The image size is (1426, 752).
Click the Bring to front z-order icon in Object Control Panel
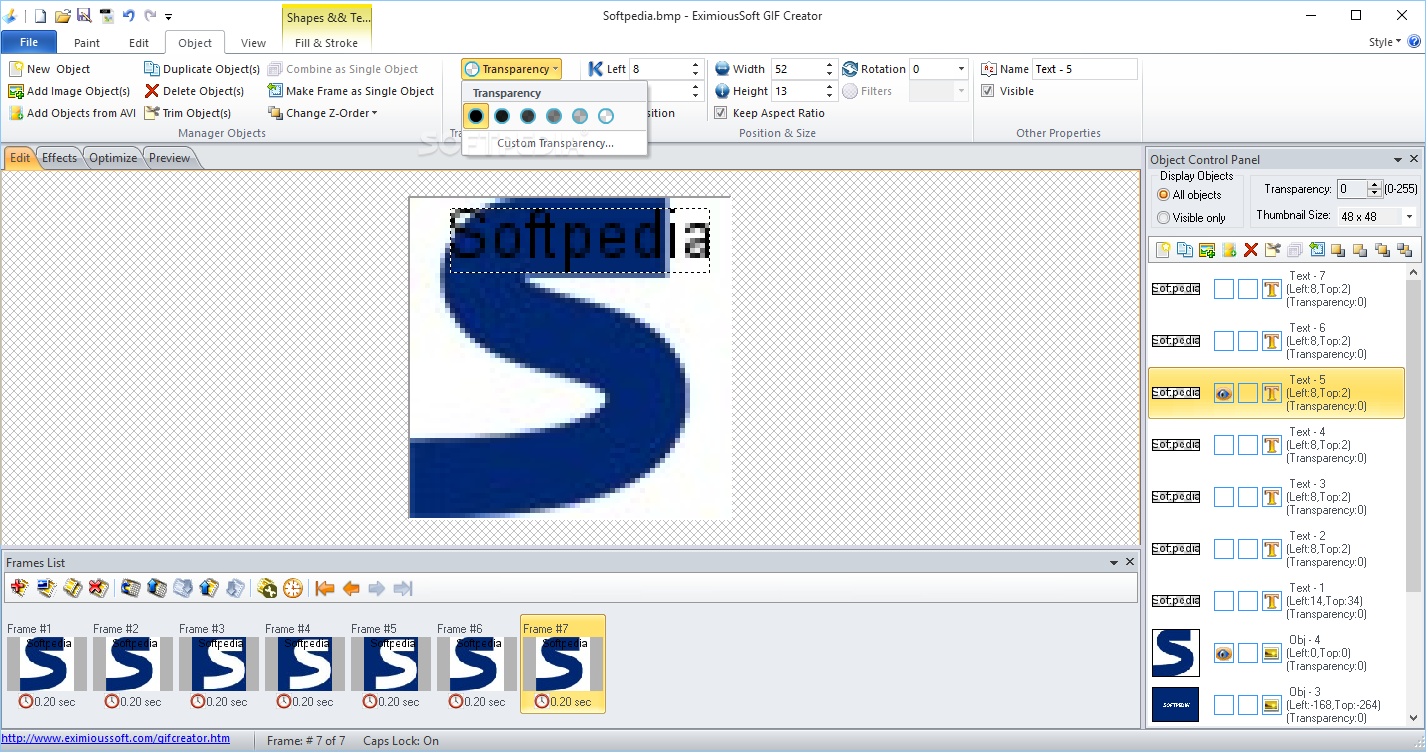pyautogui.click(x=1338, y=250)
